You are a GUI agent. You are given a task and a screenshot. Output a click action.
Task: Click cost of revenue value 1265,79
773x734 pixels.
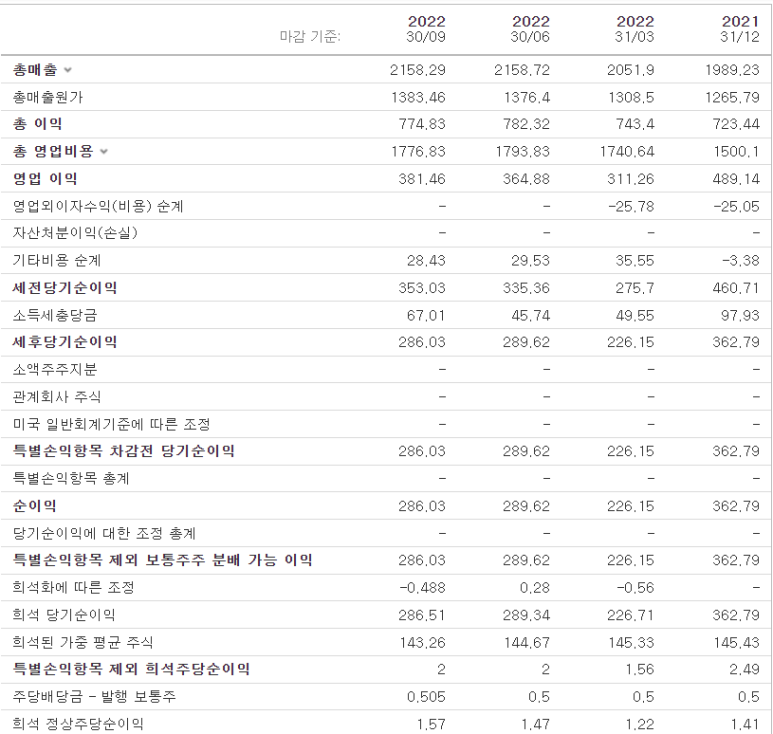[732, 97]
